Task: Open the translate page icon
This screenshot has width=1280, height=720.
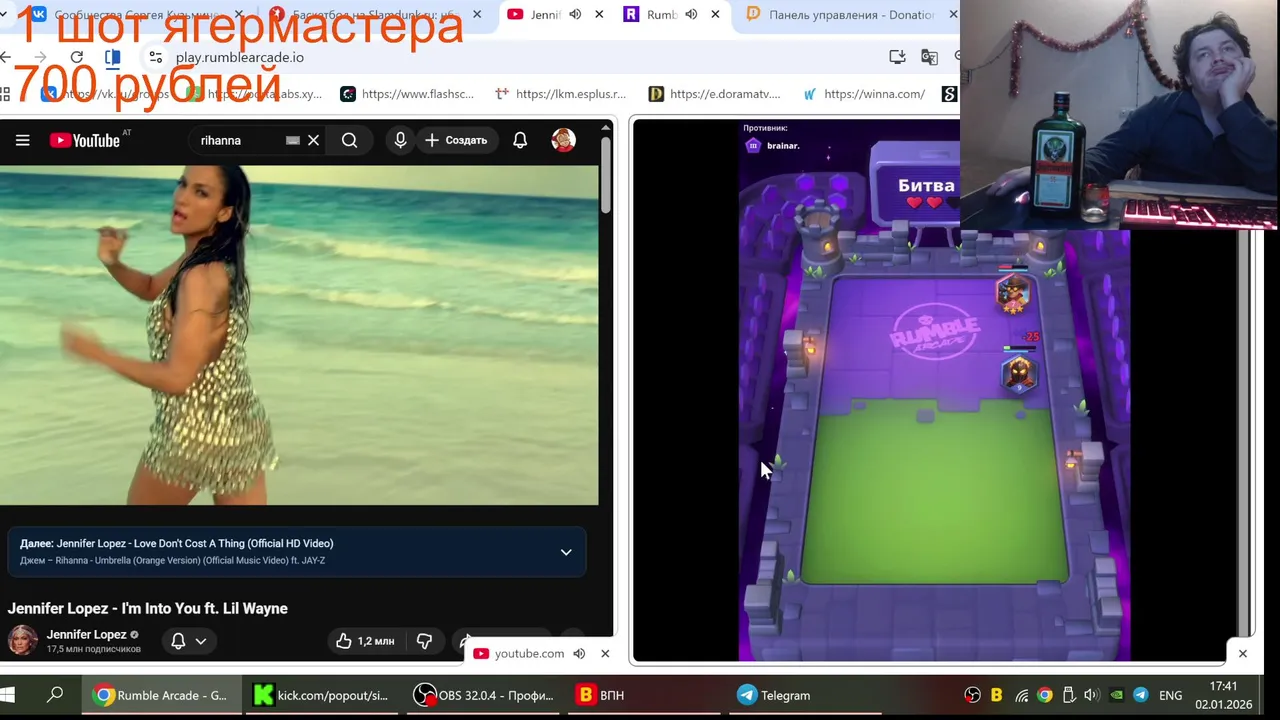Action: coord(929,57)
